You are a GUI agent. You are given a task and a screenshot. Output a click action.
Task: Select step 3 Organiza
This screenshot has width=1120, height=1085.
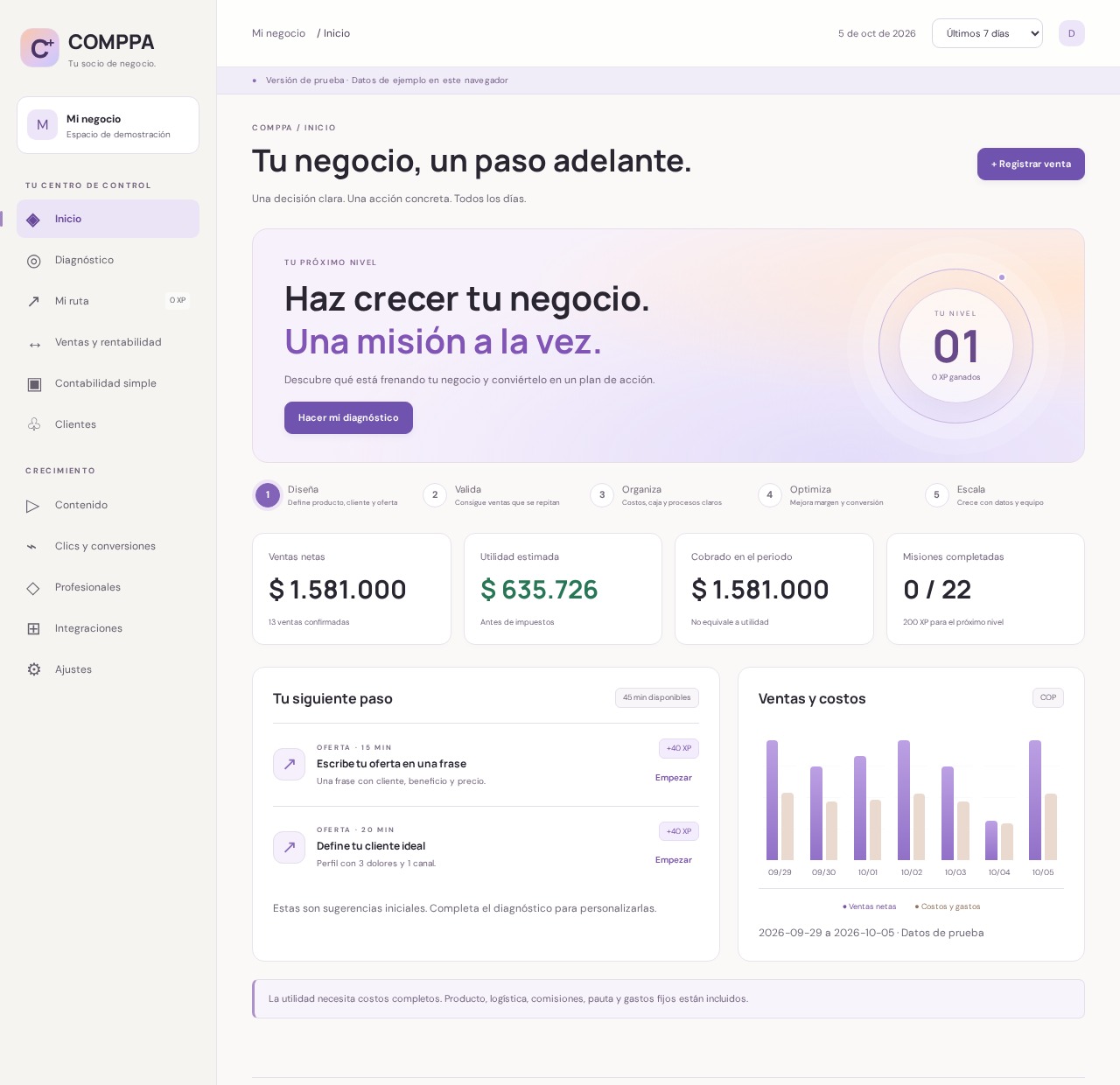[656, 495]
